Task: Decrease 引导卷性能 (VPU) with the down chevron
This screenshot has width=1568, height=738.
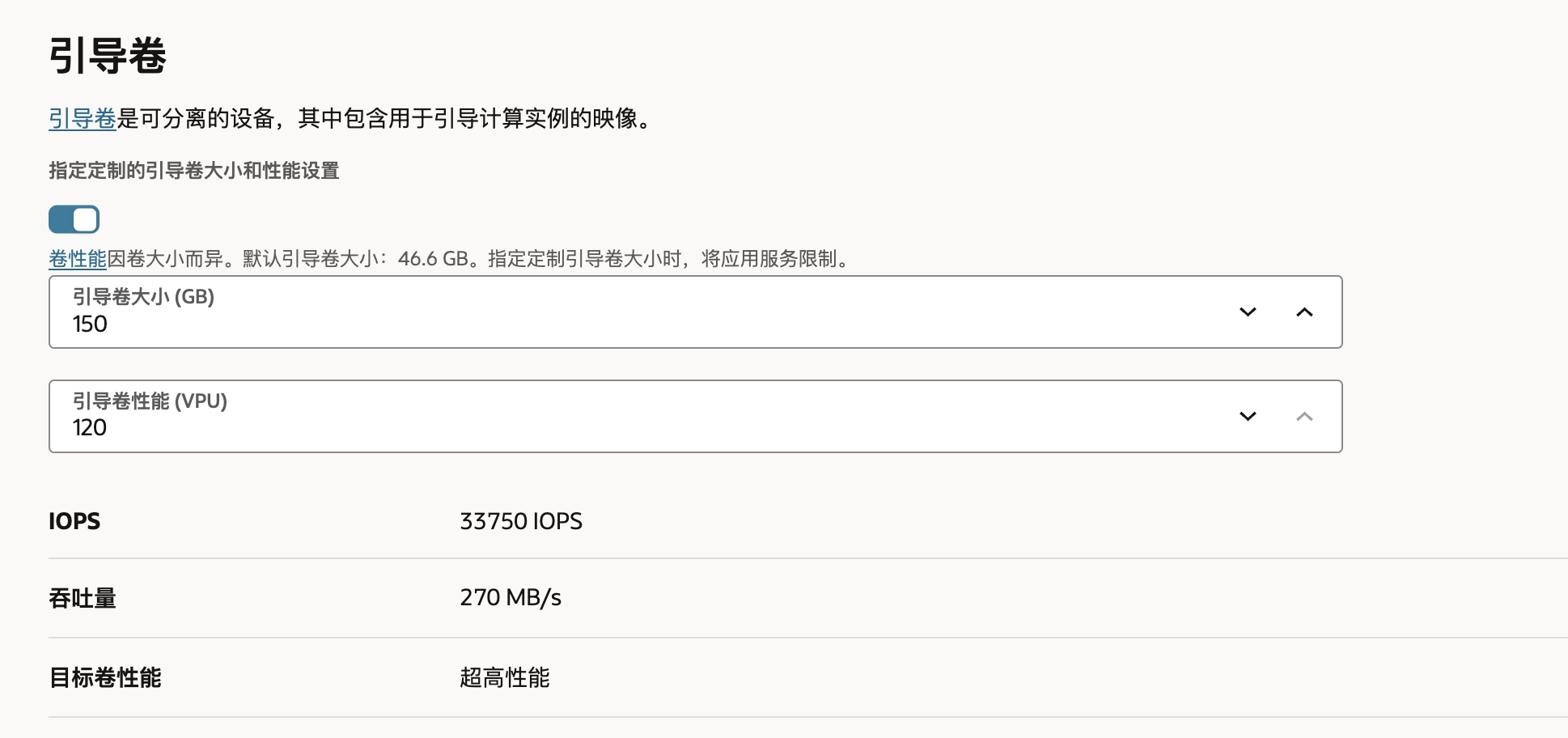Action: (1248, 417)
